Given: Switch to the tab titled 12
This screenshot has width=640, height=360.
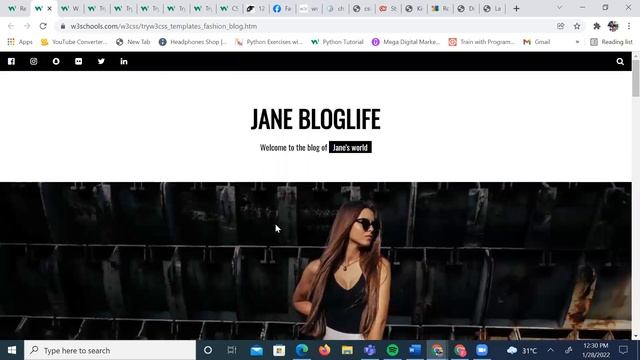Looking at the screenshot, I should [x=256, y=8].
